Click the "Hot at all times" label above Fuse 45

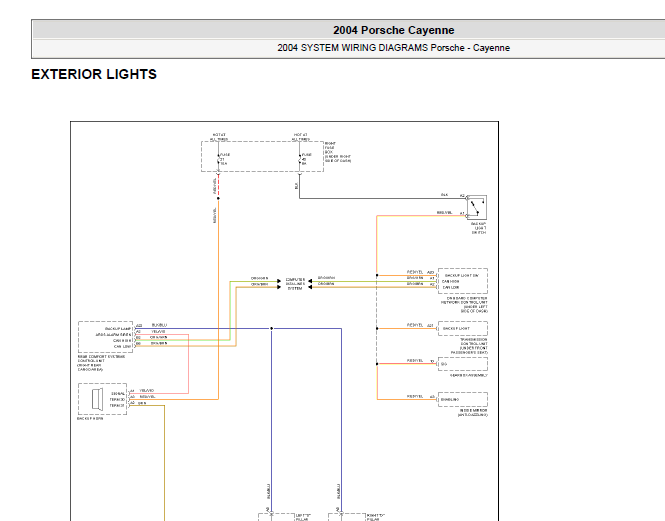coord(301,137)
